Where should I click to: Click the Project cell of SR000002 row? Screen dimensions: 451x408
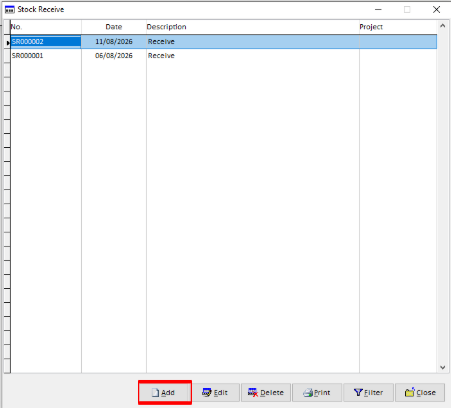398,42
